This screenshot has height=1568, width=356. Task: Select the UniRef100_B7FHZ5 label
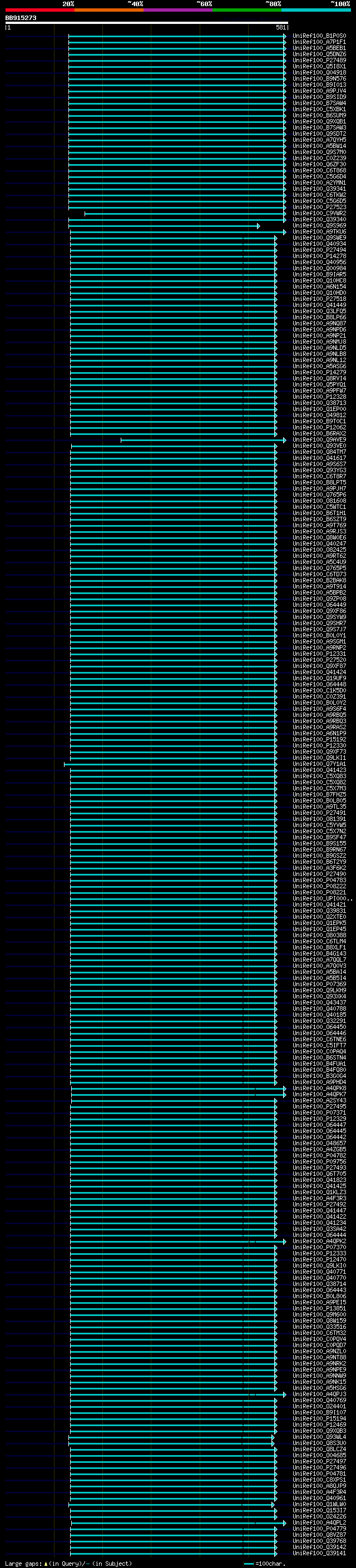click(319, 794)
